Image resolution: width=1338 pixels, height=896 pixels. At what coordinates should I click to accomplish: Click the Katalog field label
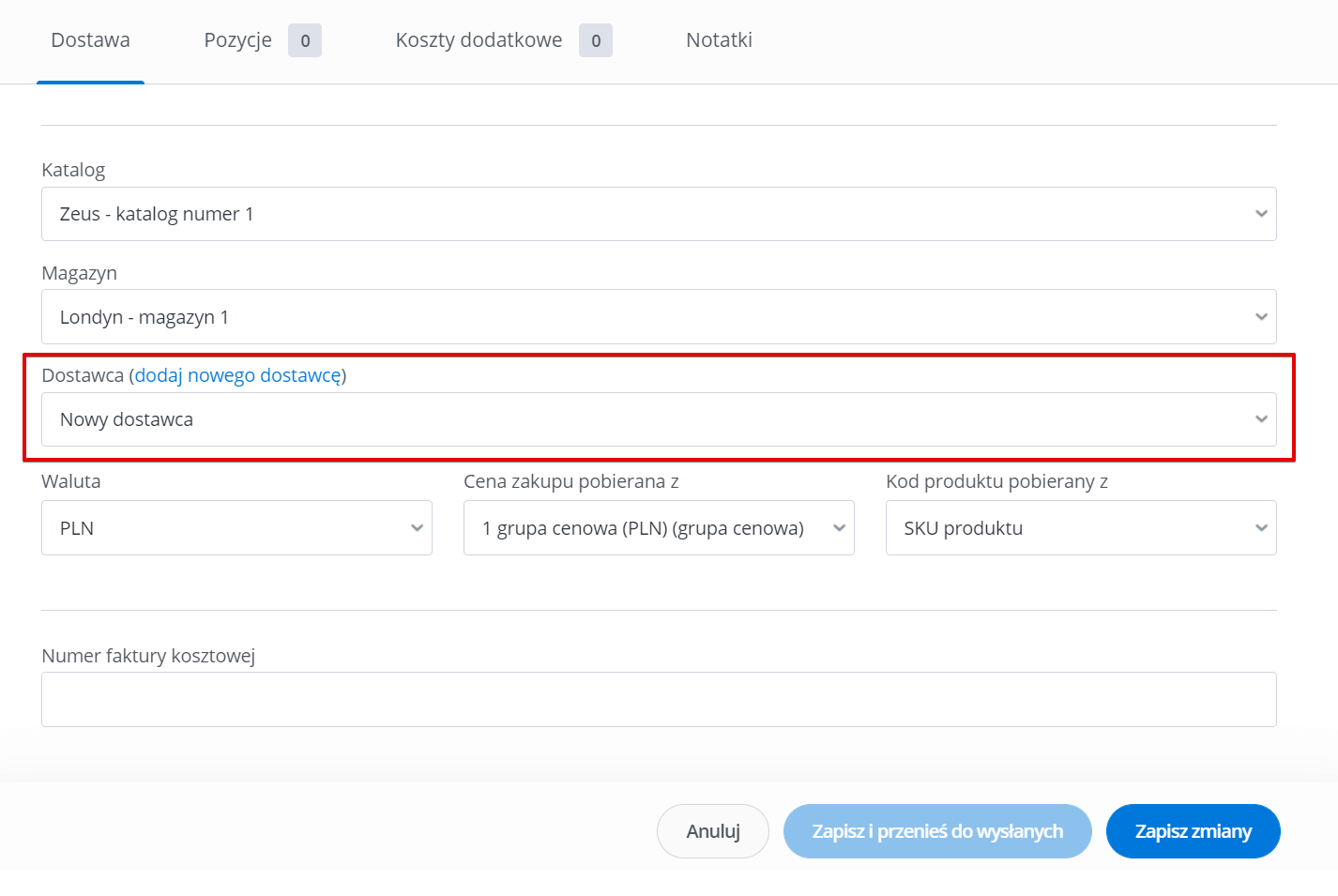[x=73, y=170]
